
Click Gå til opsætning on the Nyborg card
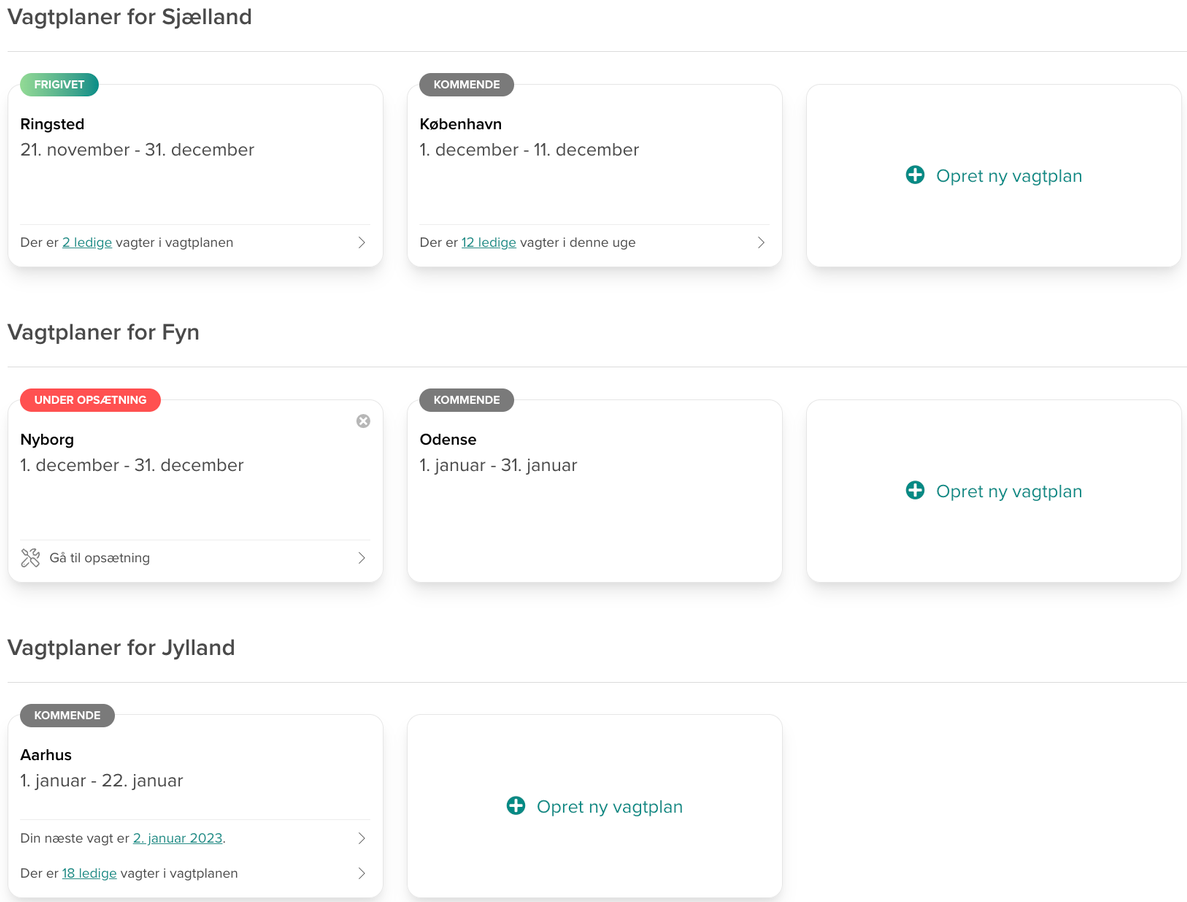(x=101, y=557)
